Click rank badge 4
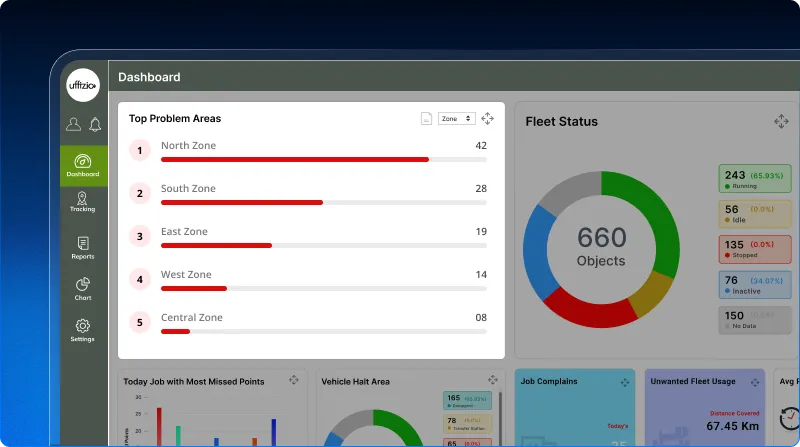Screen dimensions: 800x447 (140, 279)
